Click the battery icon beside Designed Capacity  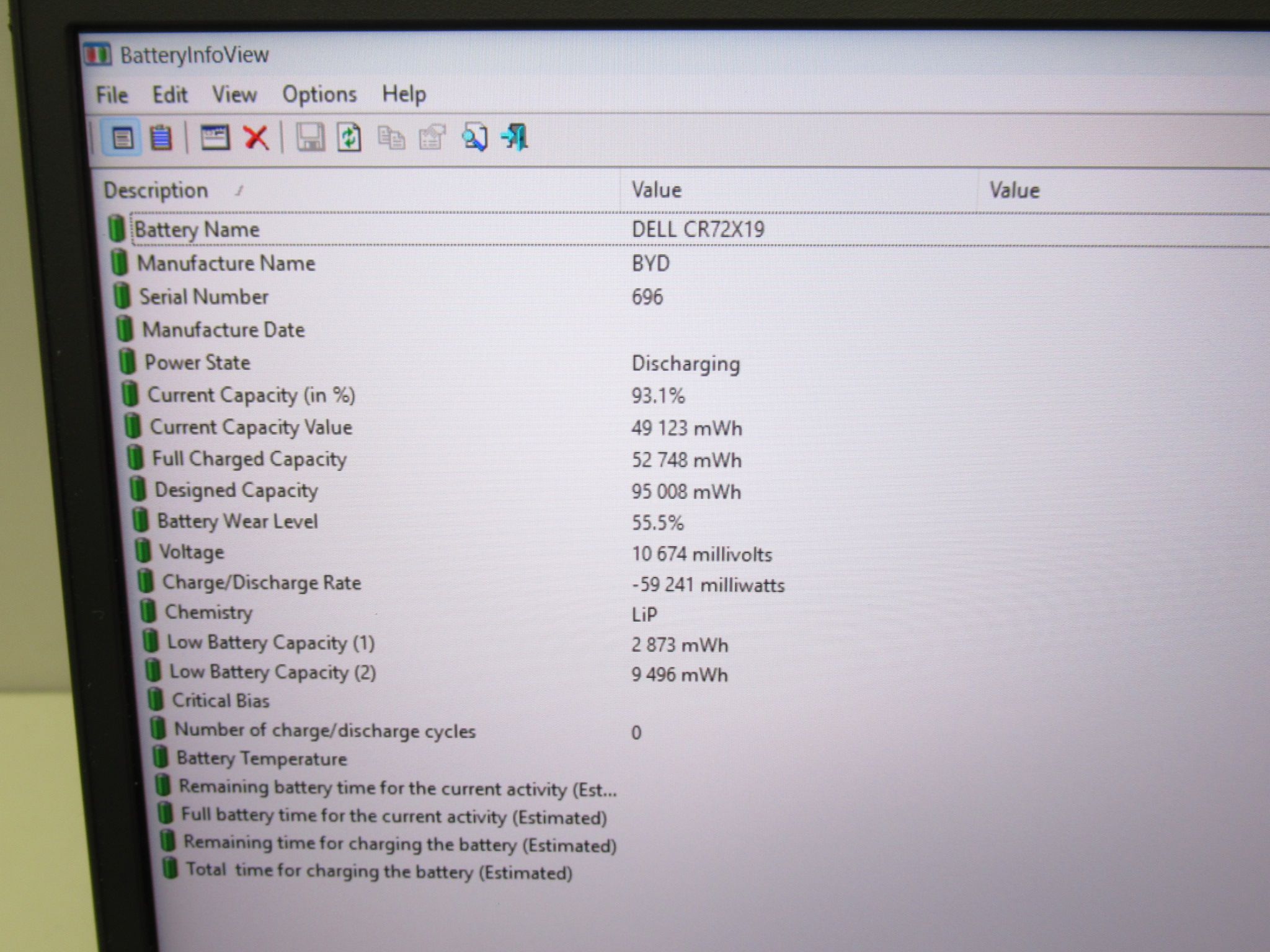coord(137,488)
